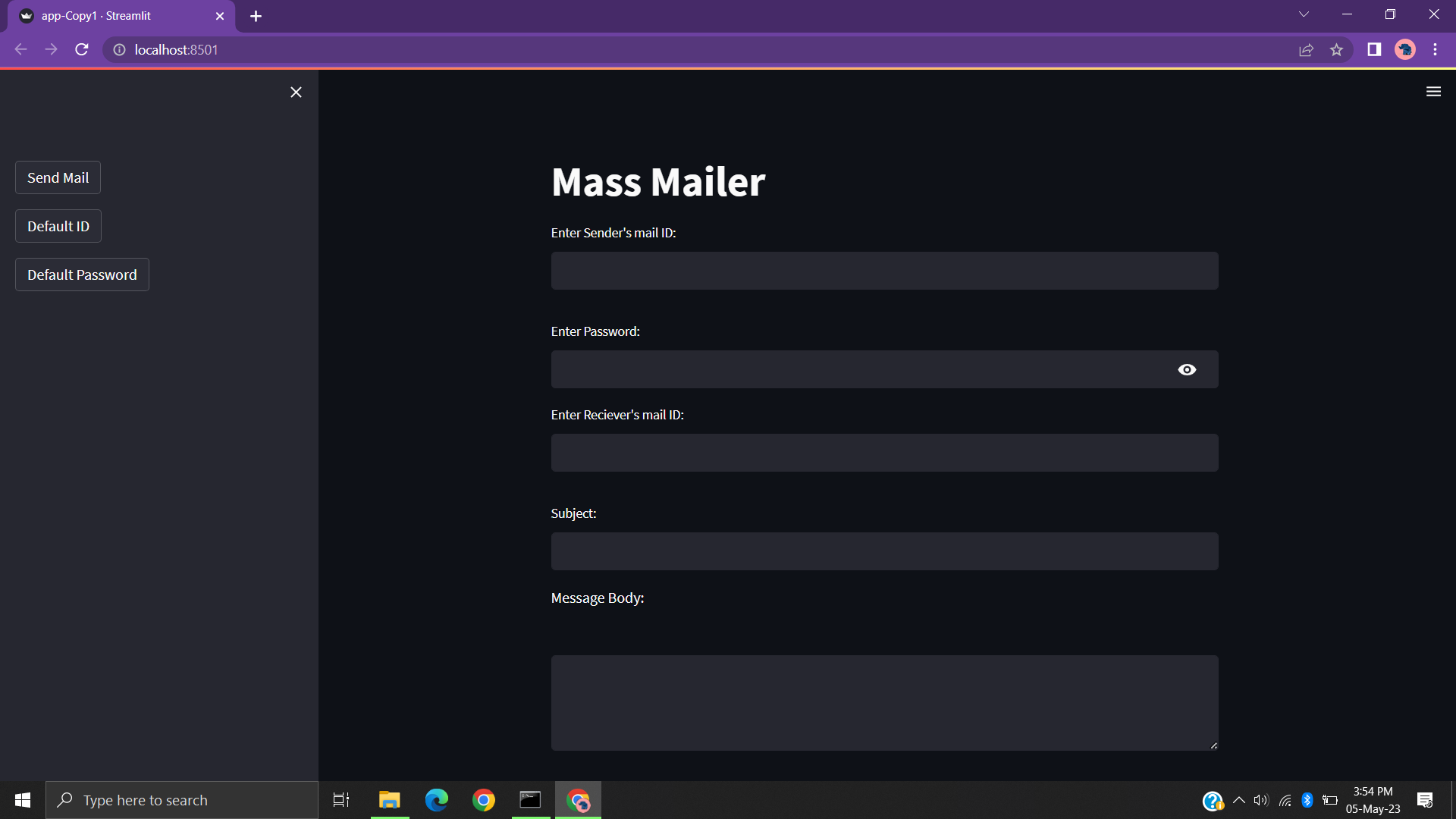Click inside the Message Body text area
This screenshot has height=819, width=1456.
pos(884,703)
